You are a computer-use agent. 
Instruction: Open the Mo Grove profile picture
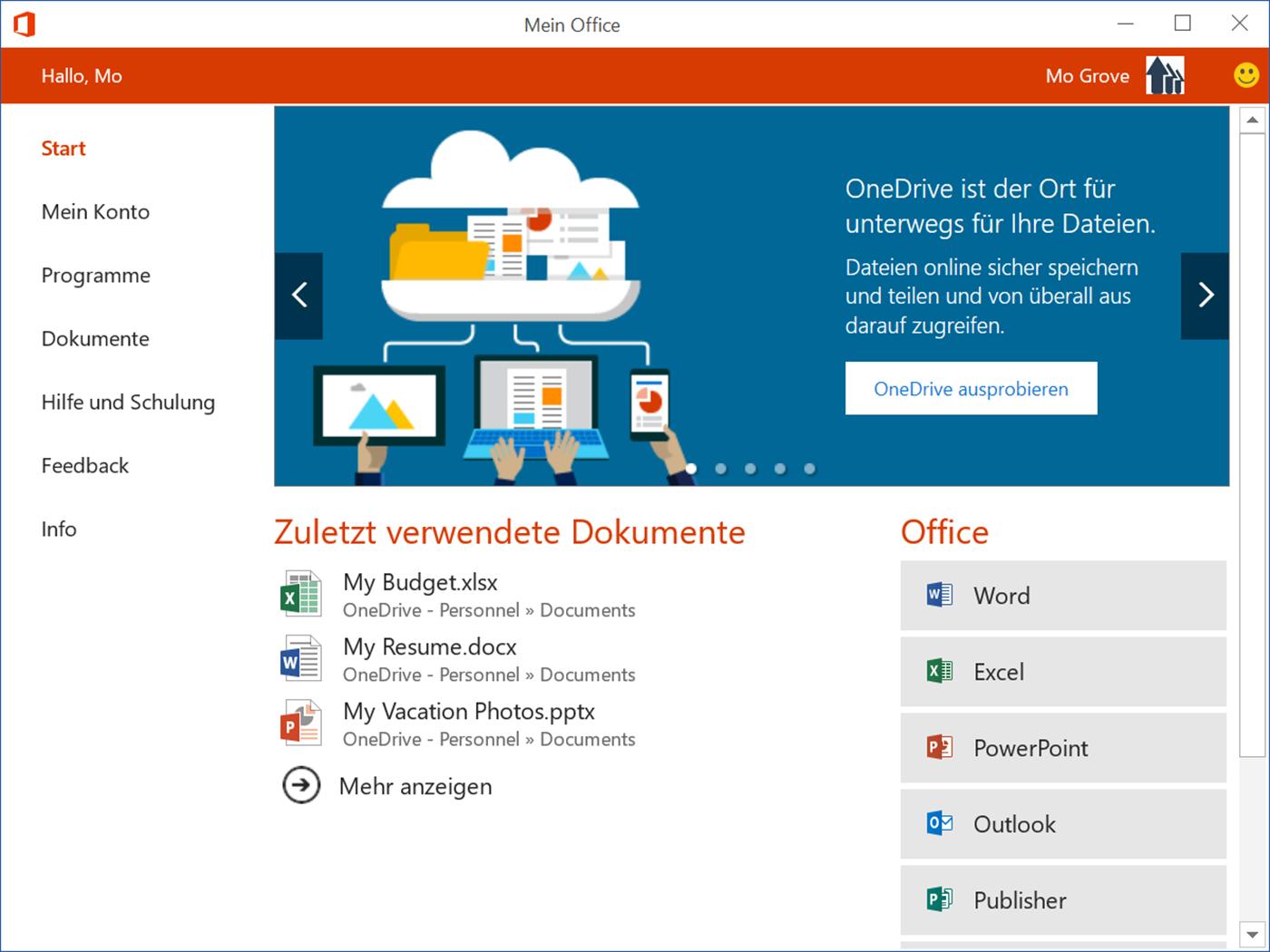[x=1165, y=75]
